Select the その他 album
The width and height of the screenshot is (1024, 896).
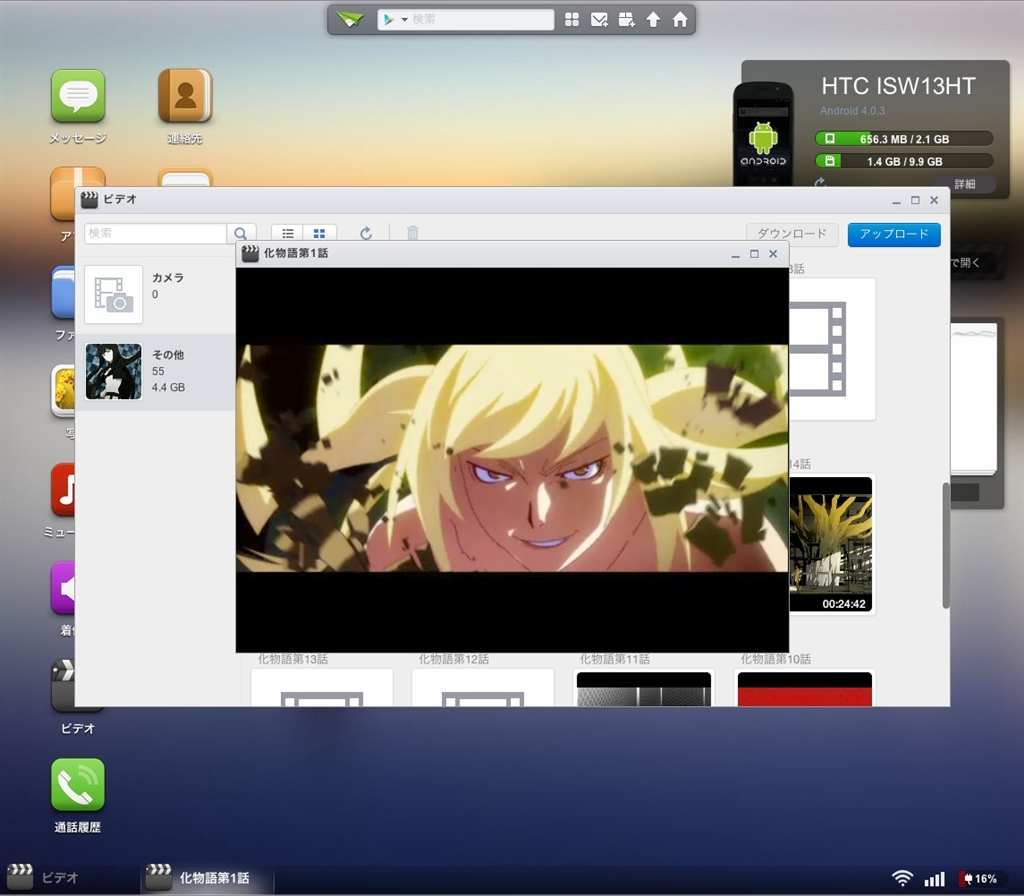[x=155, y=372]
